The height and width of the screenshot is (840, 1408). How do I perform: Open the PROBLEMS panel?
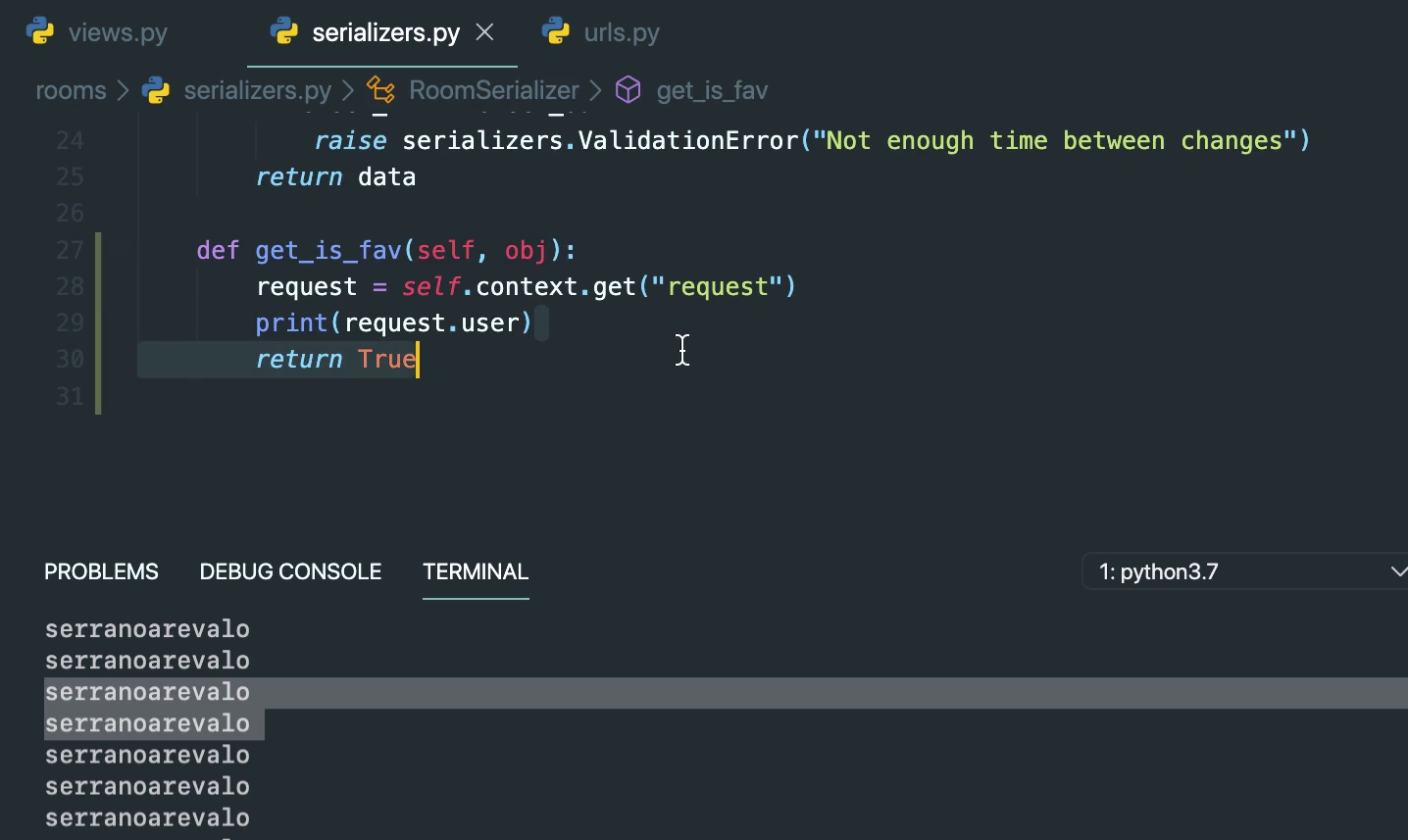click(x=101, y=571)
